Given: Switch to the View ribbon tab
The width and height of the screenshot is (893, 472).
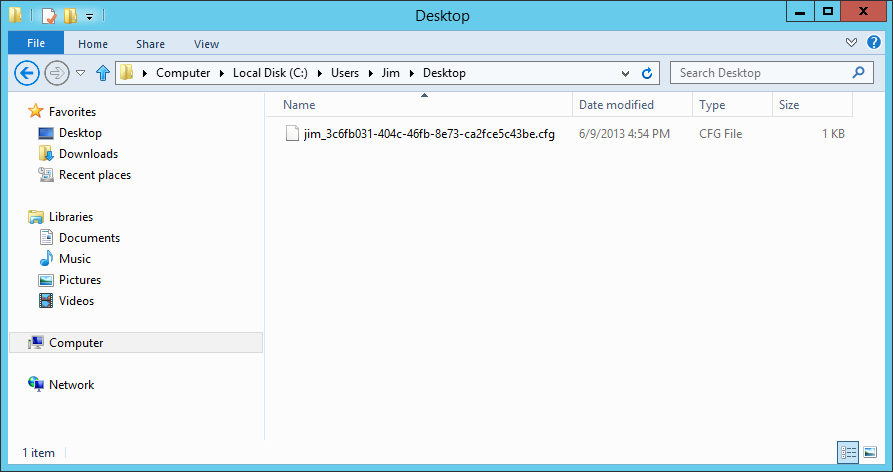Looking at the screenshot, I should tap(206, 44).
